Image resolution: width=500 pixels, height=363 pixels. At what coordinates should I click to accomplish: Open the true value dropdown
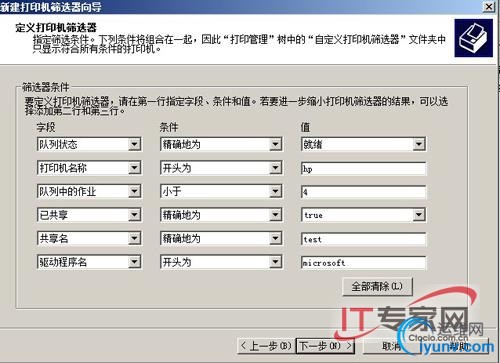(x=419, y=215)
